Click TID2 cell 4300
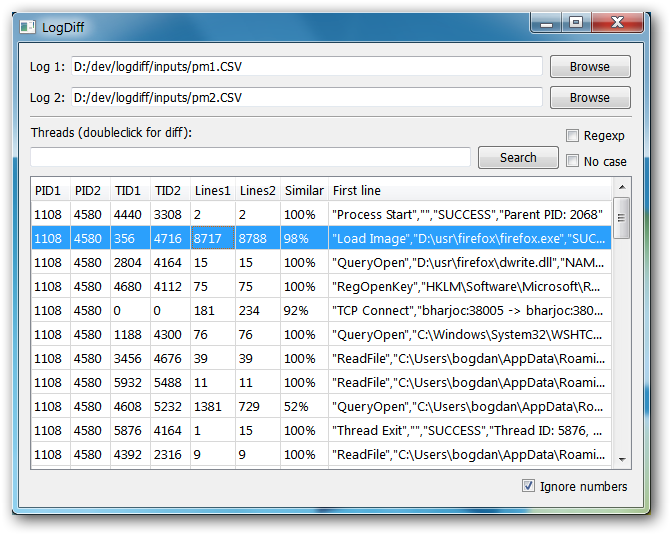 170,334
